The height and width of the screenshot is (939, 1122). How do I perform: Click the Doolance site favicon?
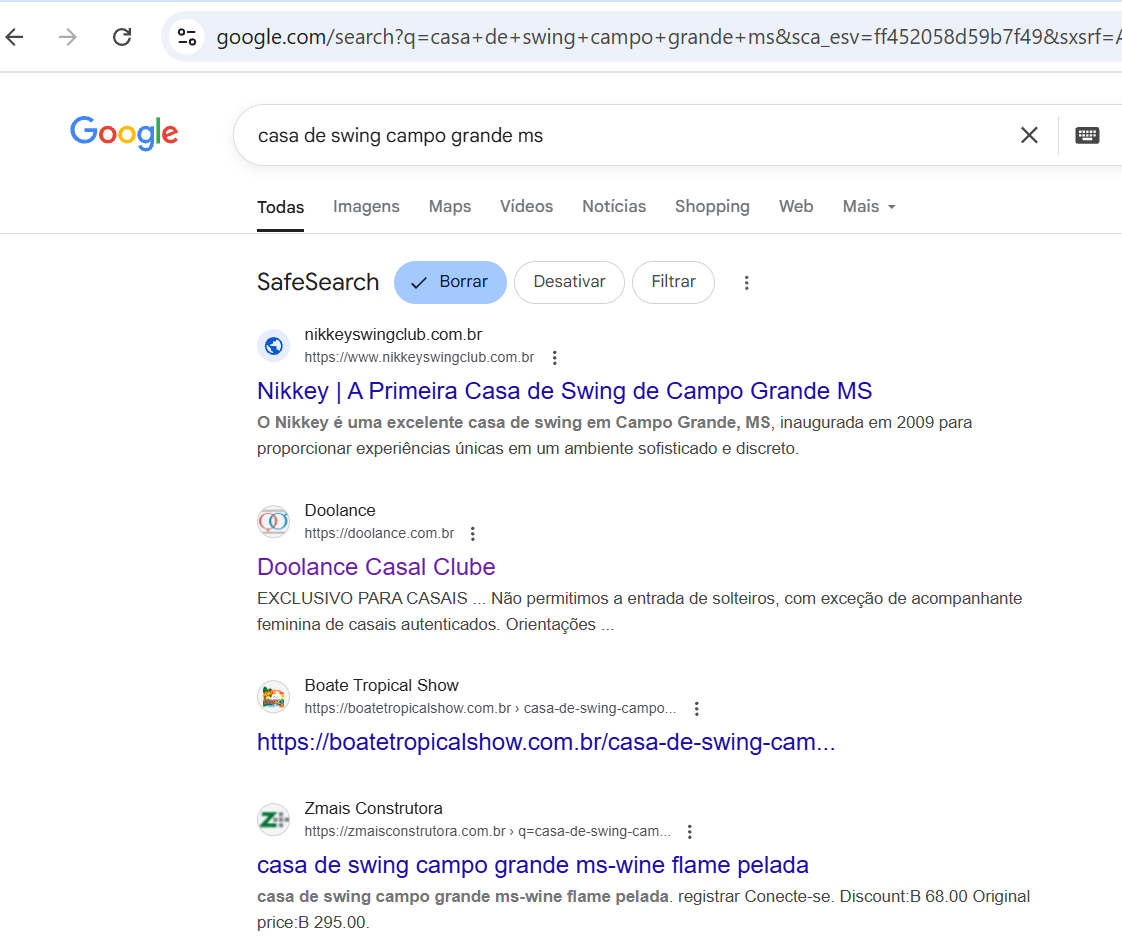coord(273,521)
